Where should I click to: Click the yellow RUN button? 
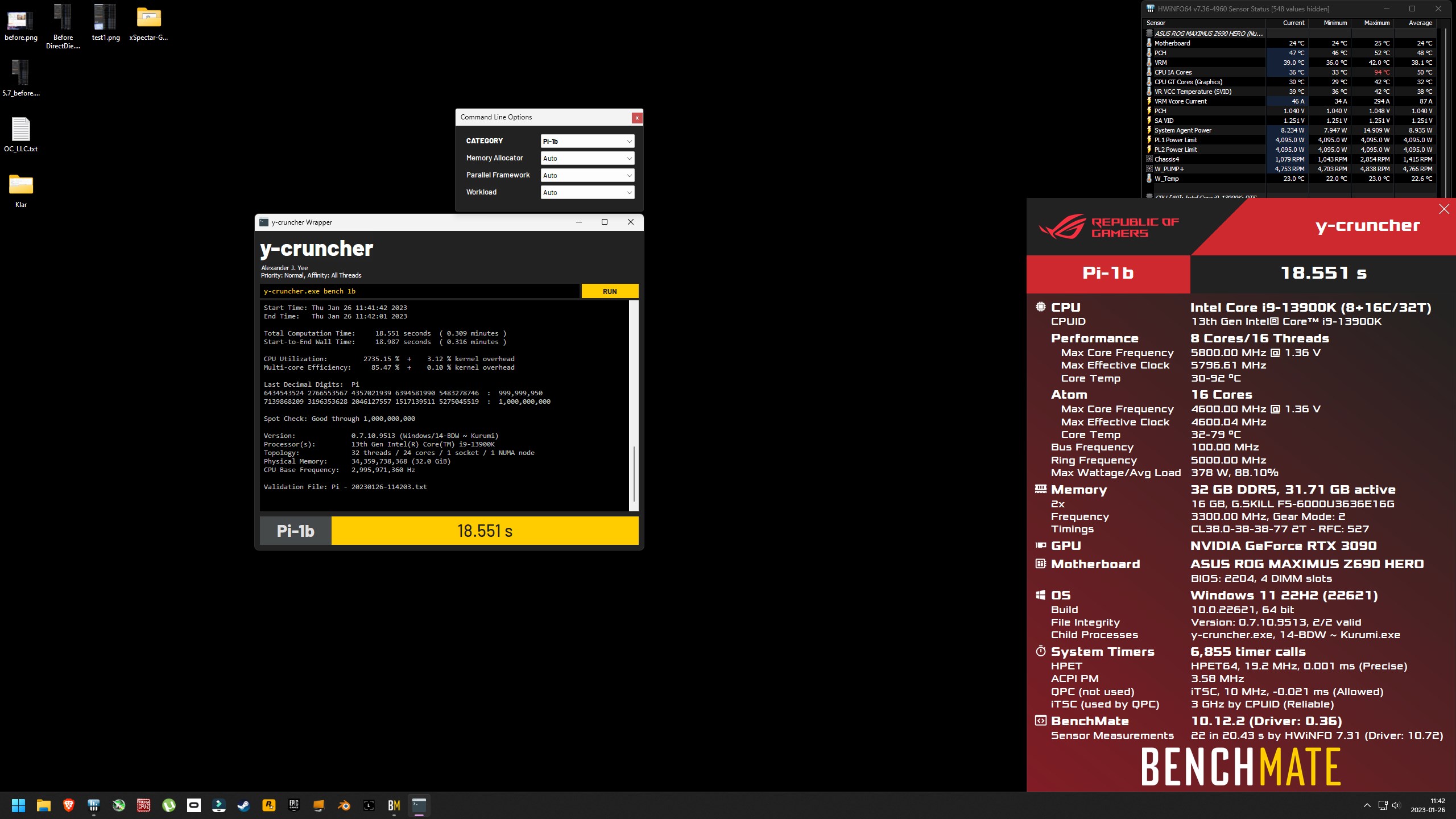point(610,291)
